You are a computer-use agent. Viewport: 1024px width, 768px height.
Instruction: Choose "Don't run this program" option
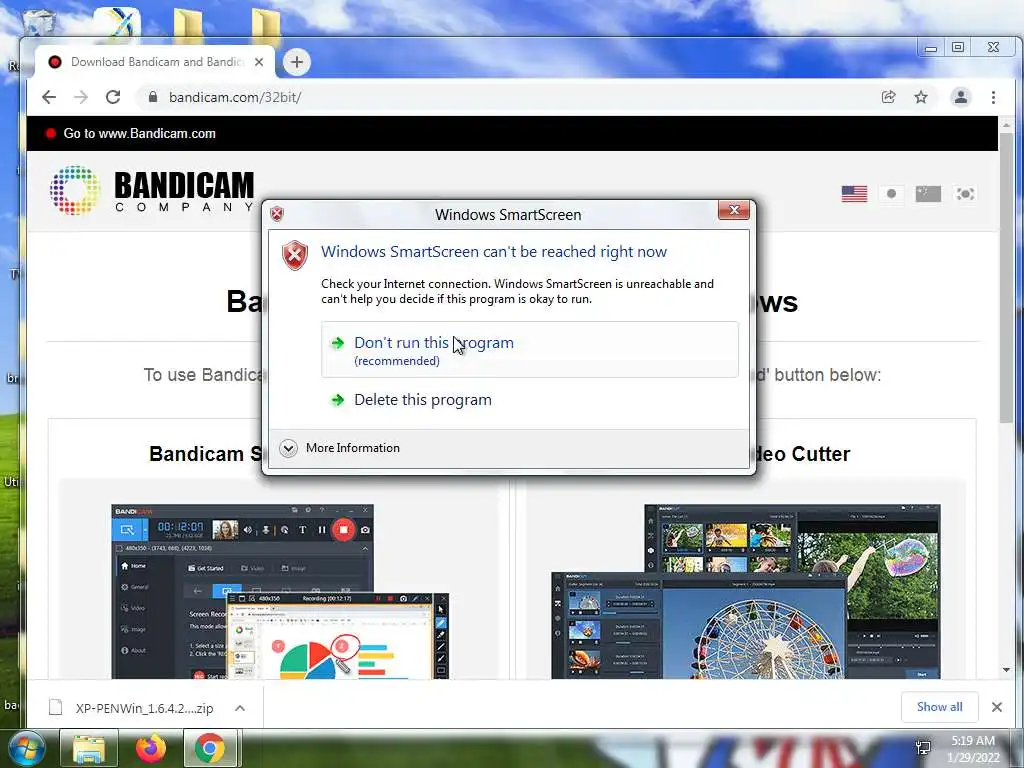click(530, 349)
